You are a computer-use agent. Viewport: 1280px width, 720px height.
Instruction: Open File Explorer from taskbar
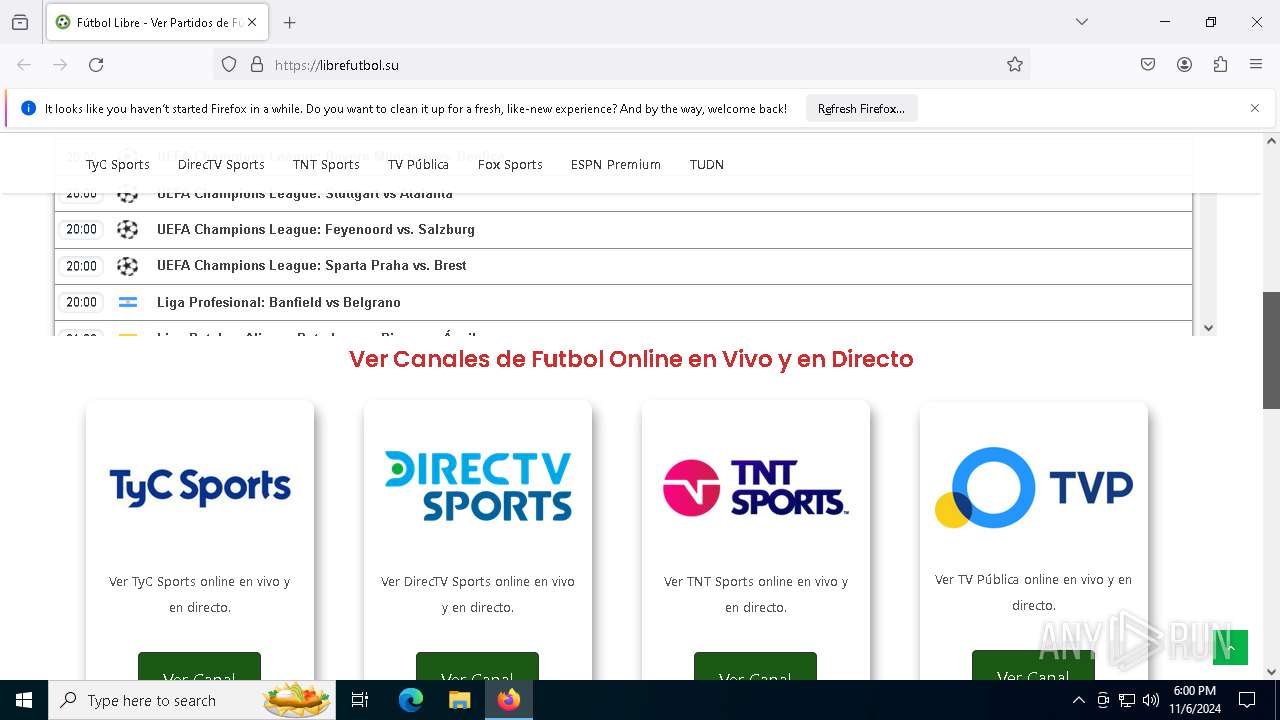tap(459, 700)
